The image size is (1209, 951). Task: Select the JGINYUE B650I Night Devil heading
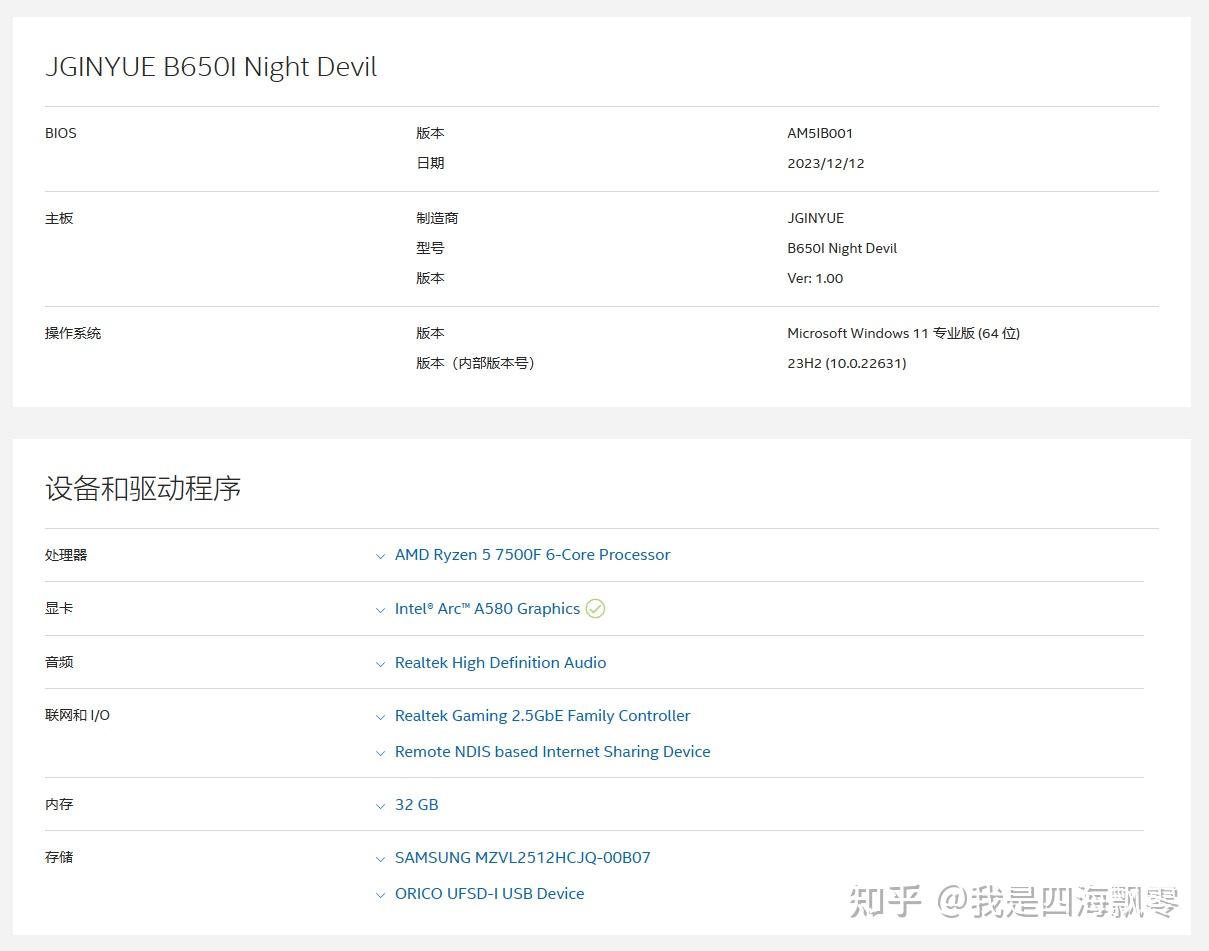coord(211,67)
